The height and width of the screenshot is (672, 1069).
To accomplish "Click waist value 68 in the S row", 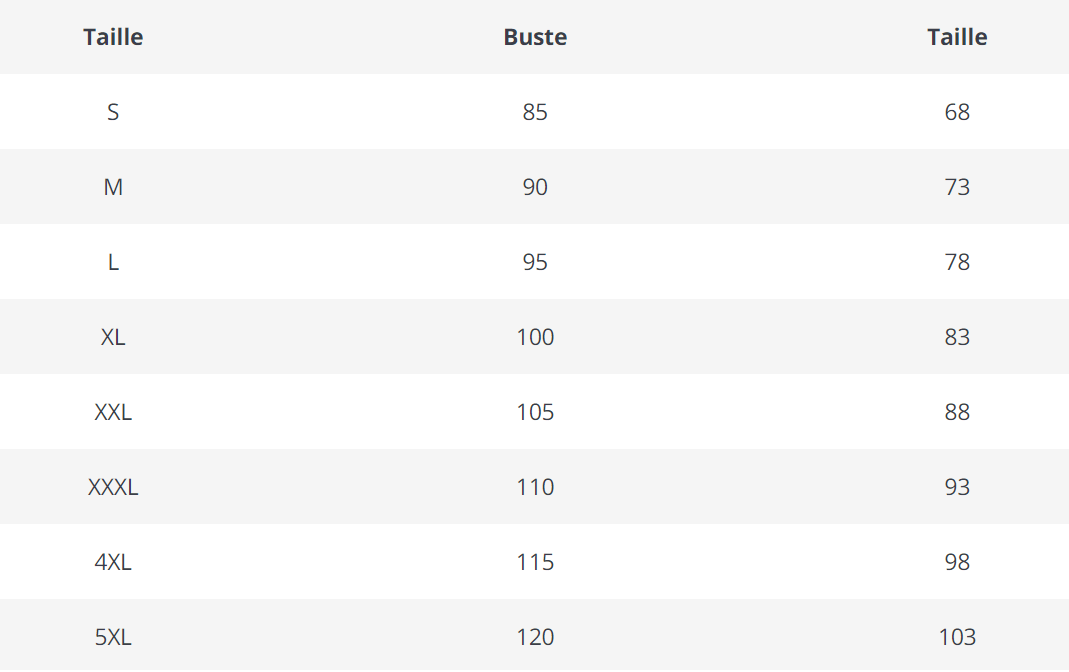I will (x=957, y=112).
